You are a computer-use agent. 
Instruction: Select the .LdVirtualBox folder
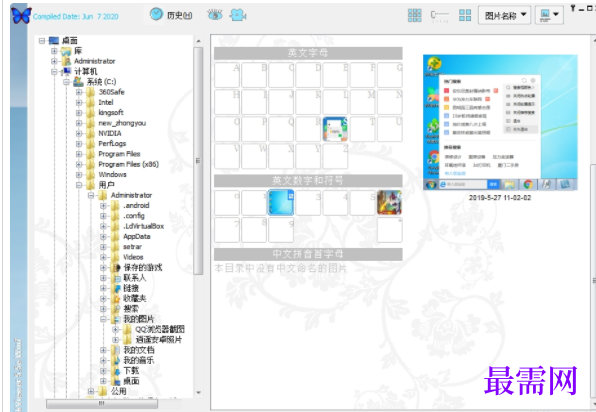pos(143,226)
